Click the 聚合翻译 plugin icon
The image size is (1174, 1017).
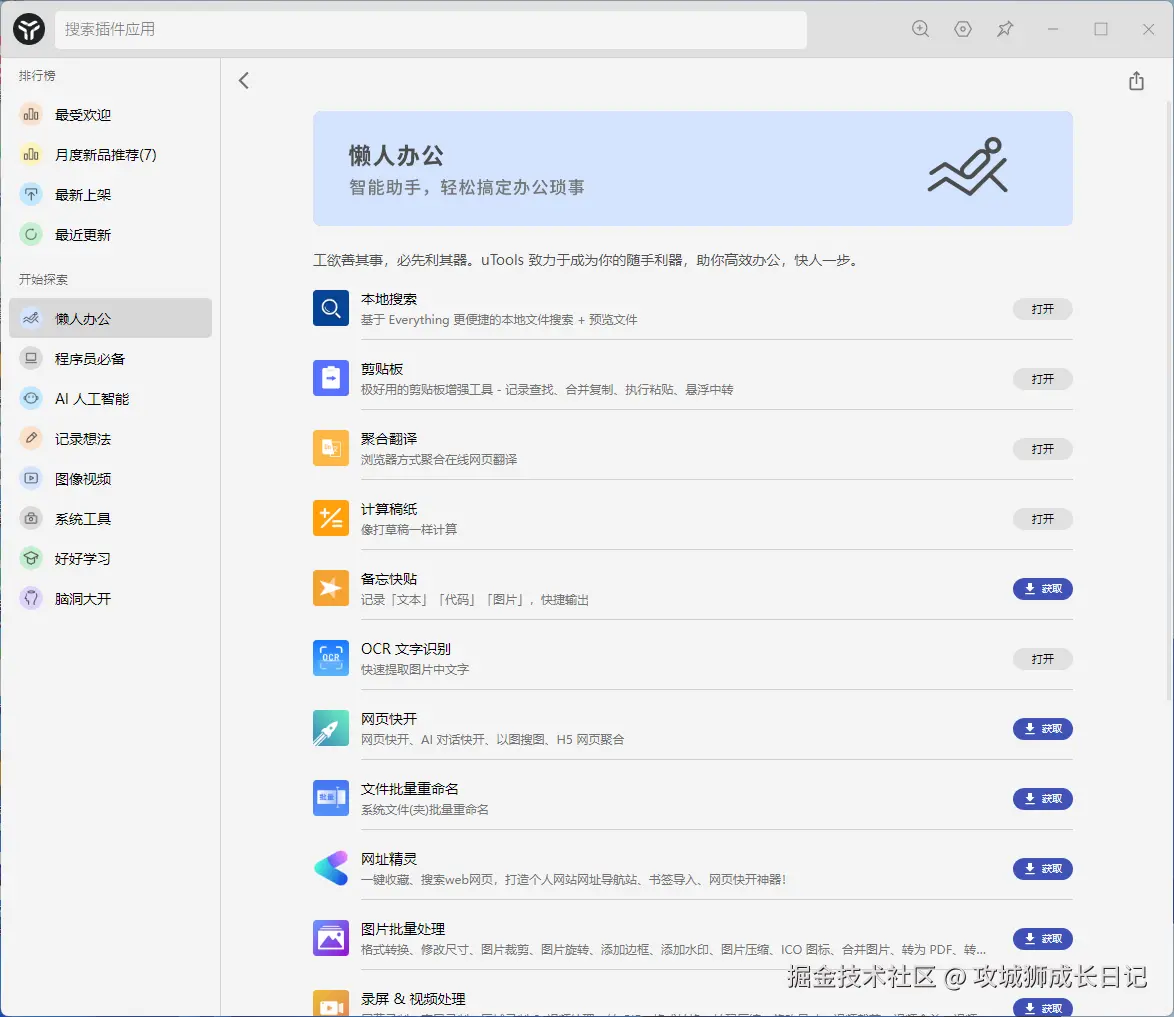331,448
